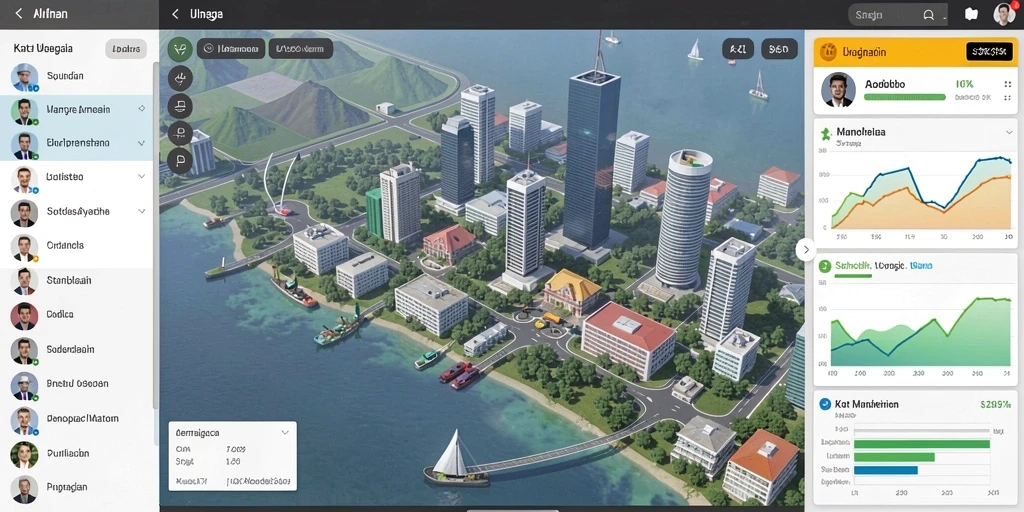Open the map book icon in top bar
Screen dimensions: 1024x512
tap(971, 14)
